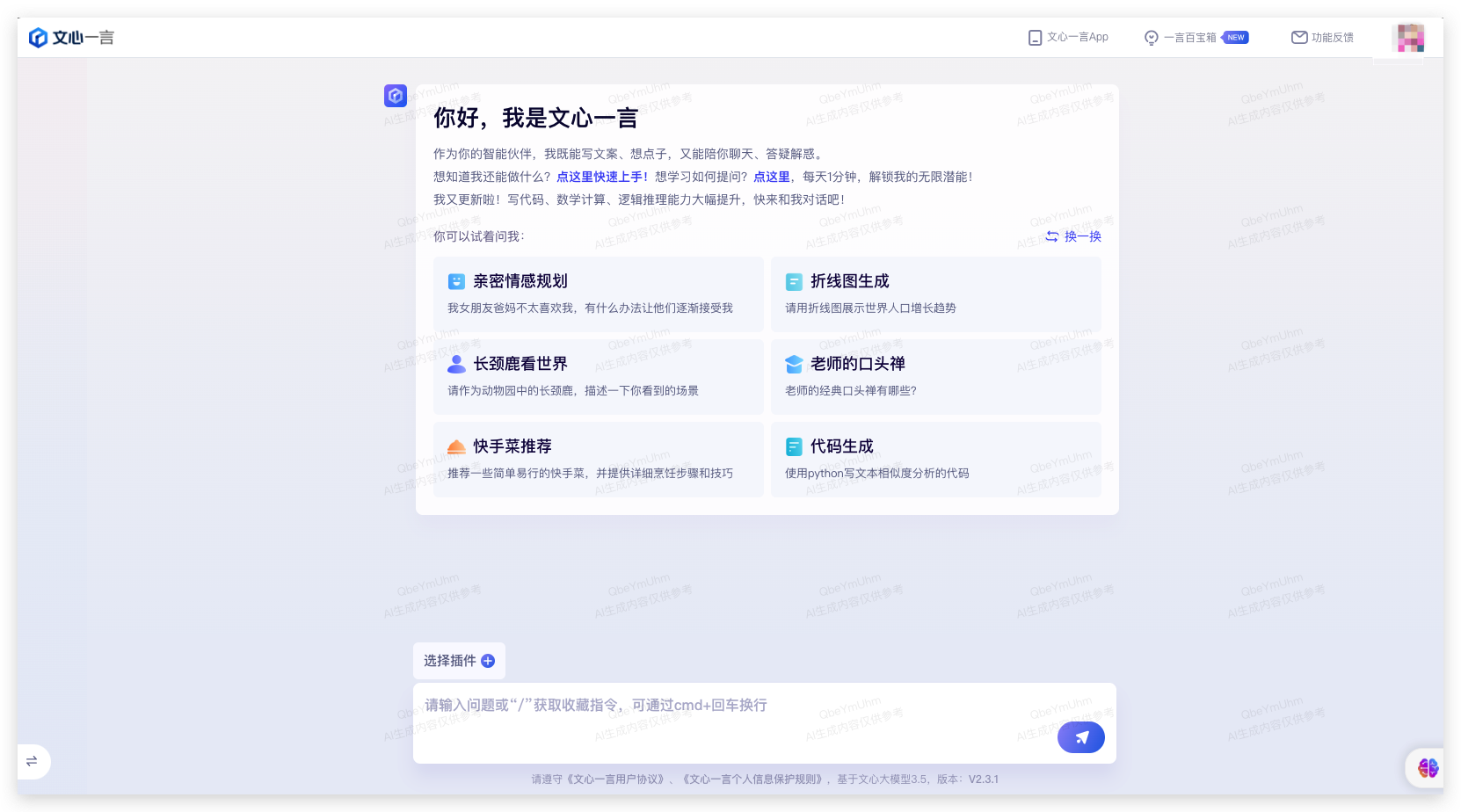
Task: Click the assistant avatar icon beside greeting
Action: coord(396,96)
